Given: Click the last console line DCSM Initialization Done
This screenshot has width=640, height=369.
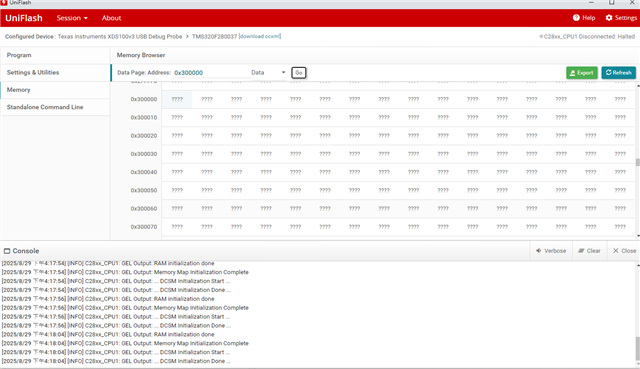Looking at the screenshot, I should [116, 361].
